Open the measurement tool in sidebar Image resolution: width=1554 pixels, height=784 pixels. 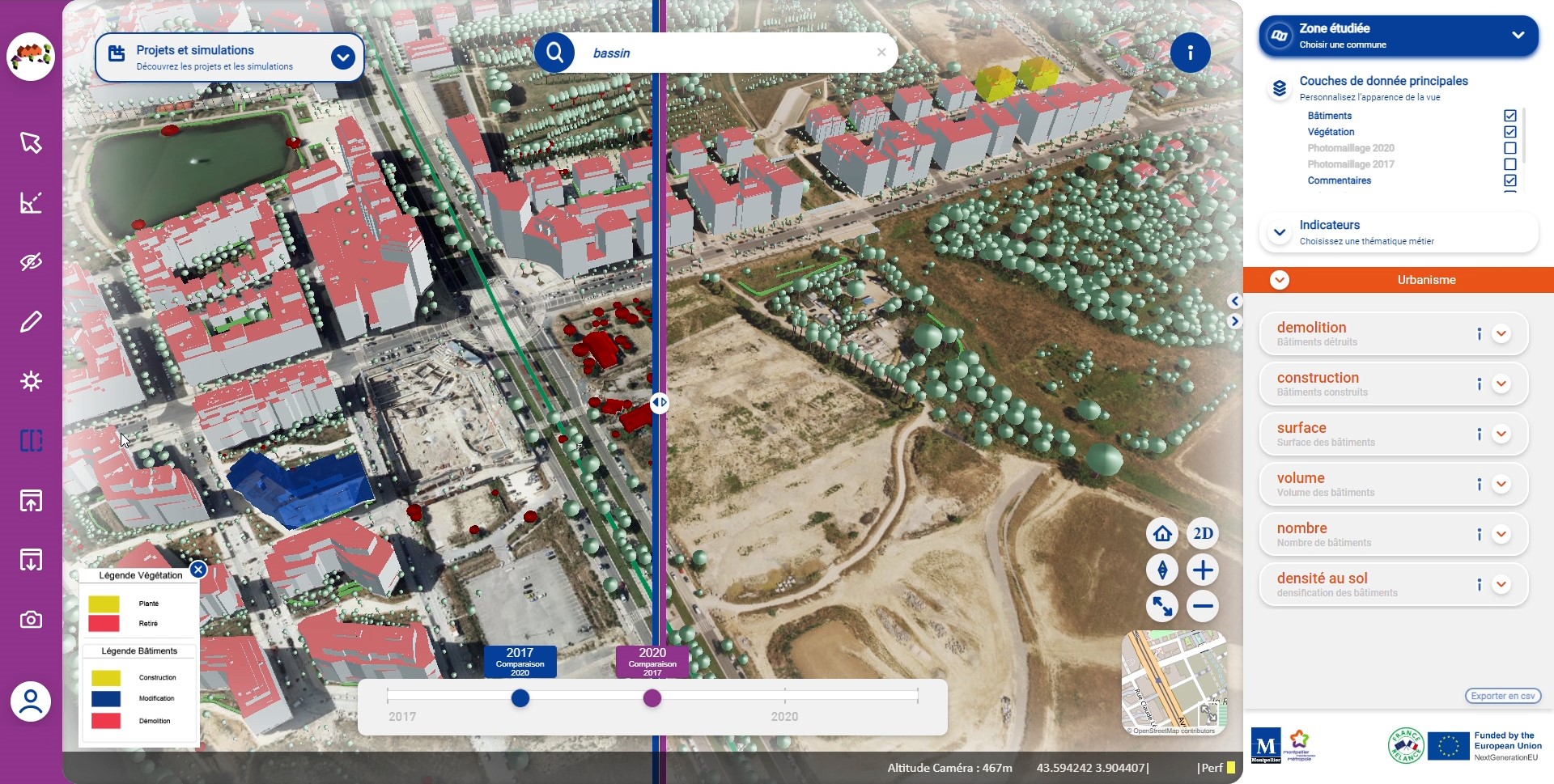click(x=31, y=202)
